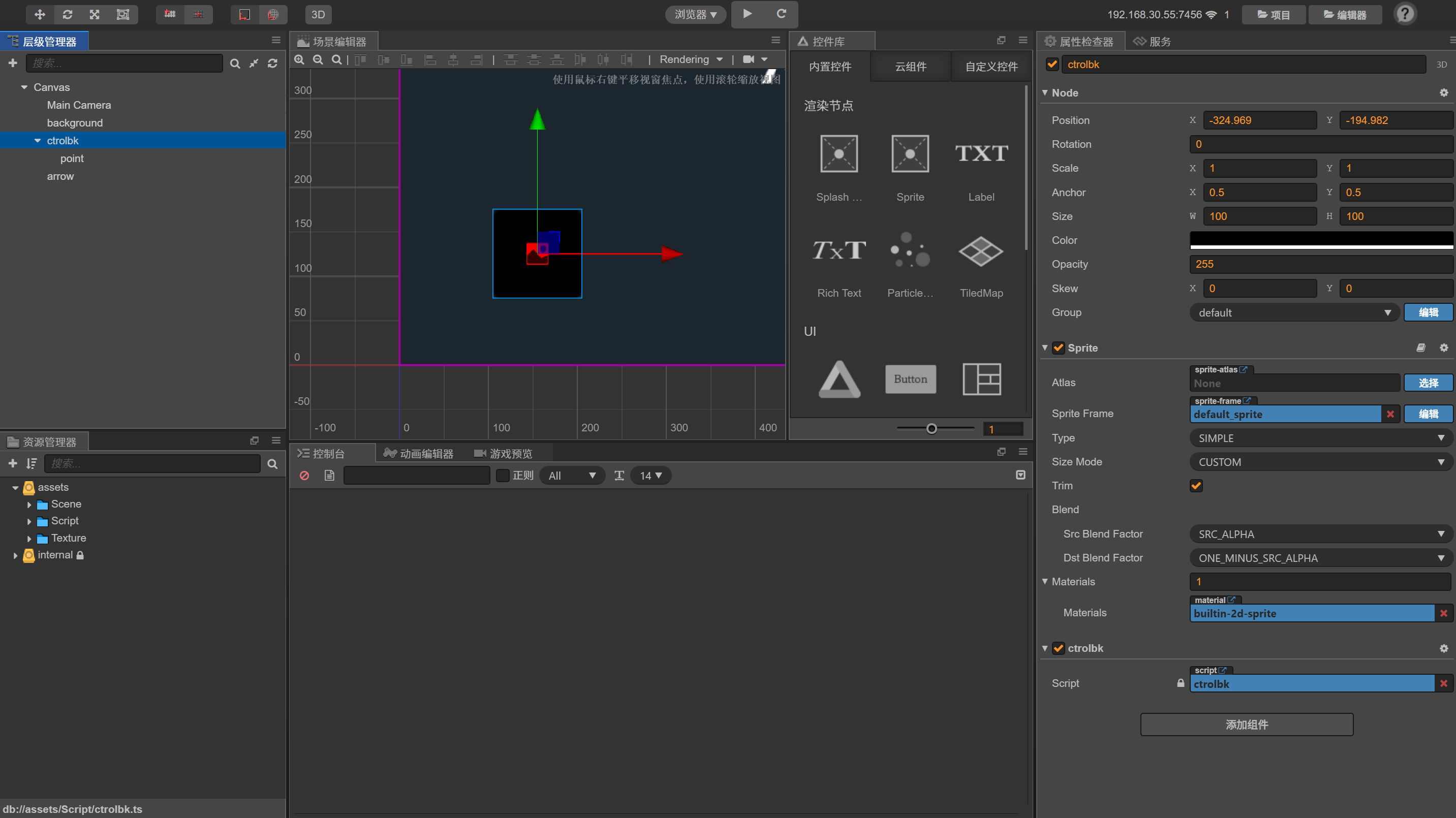1456x818 pixels.
Task: Click refresh in the hierarchy panel
Action: (x=272, y=64)
